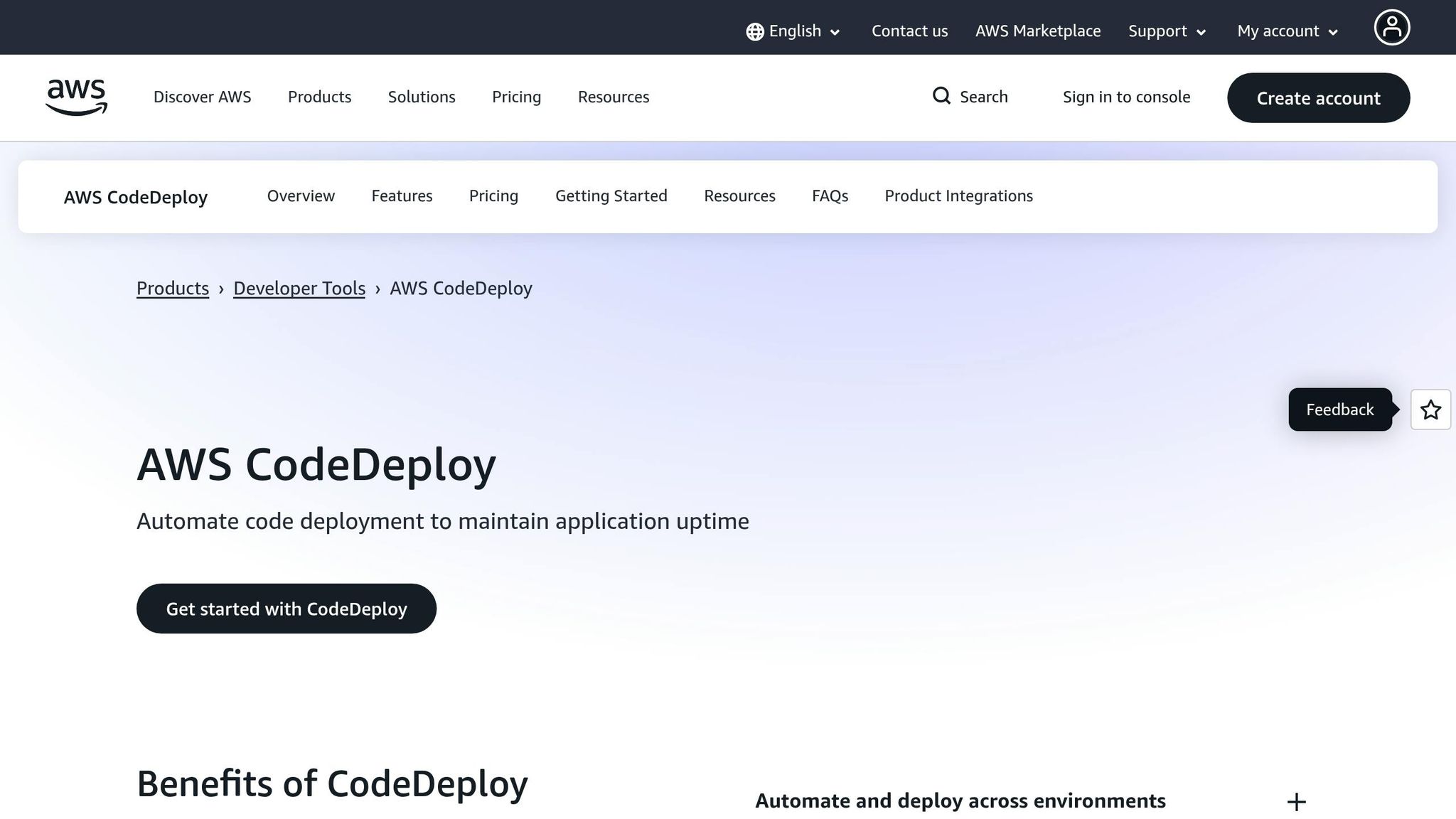Open the Product Integrations tab
The image size is (1456, 819).
[x=958, y=196]
